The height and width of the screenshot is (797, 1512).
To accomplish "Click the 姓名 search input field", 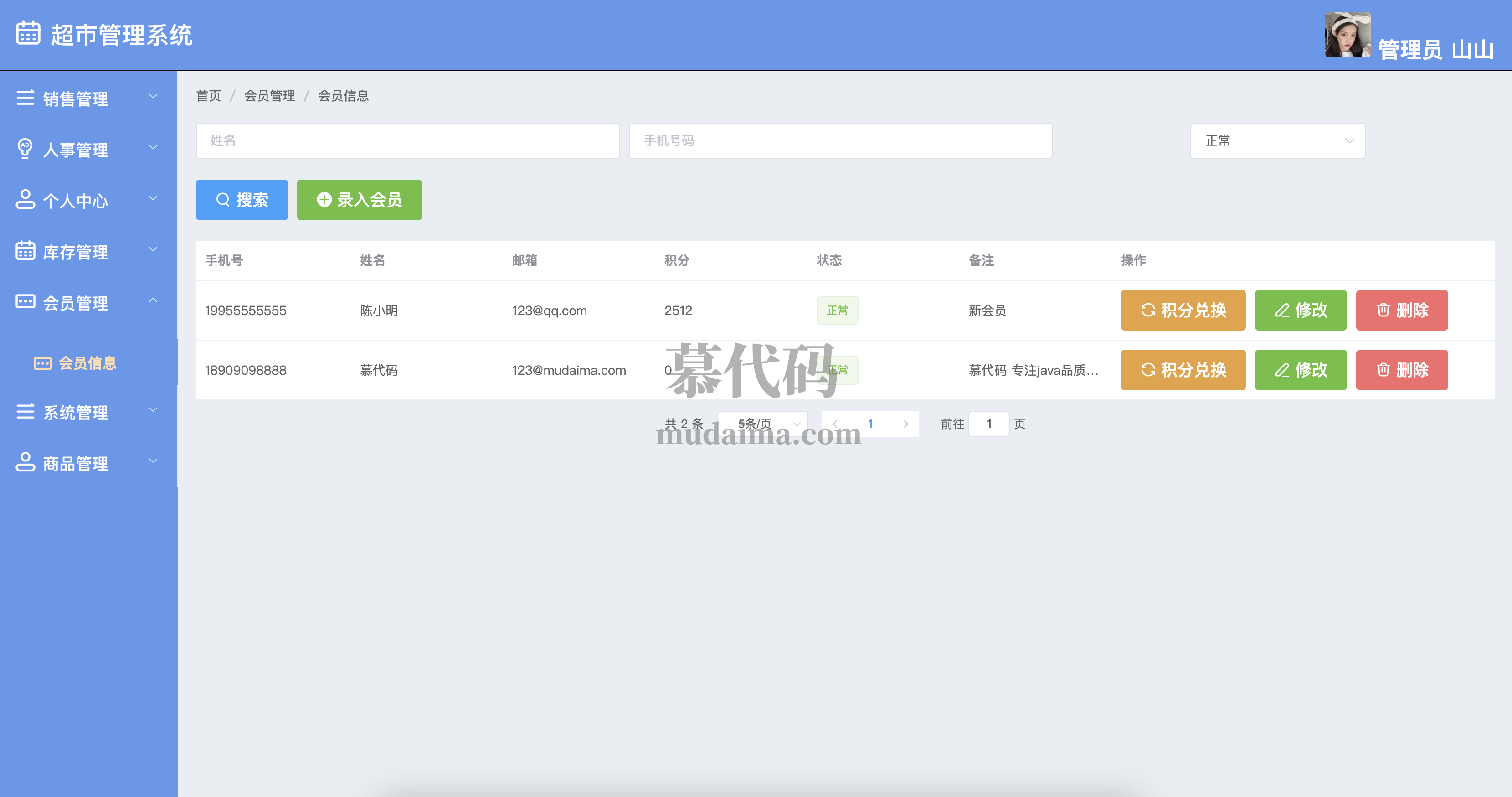I will (x=407, y=140).
